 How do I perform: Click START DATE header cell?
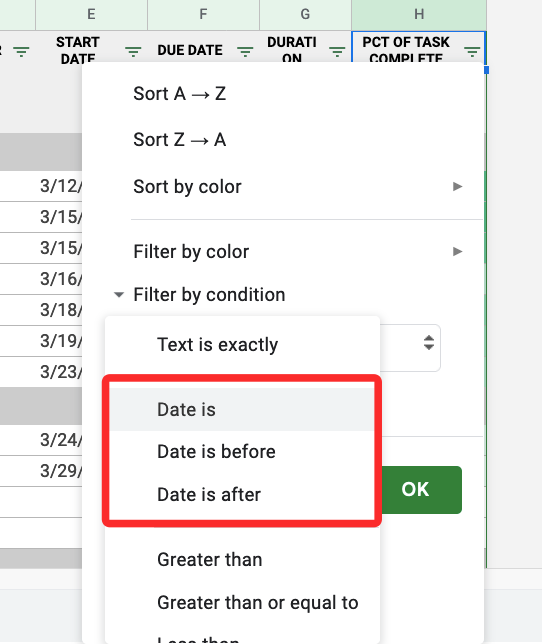click(x=78, y=50)
